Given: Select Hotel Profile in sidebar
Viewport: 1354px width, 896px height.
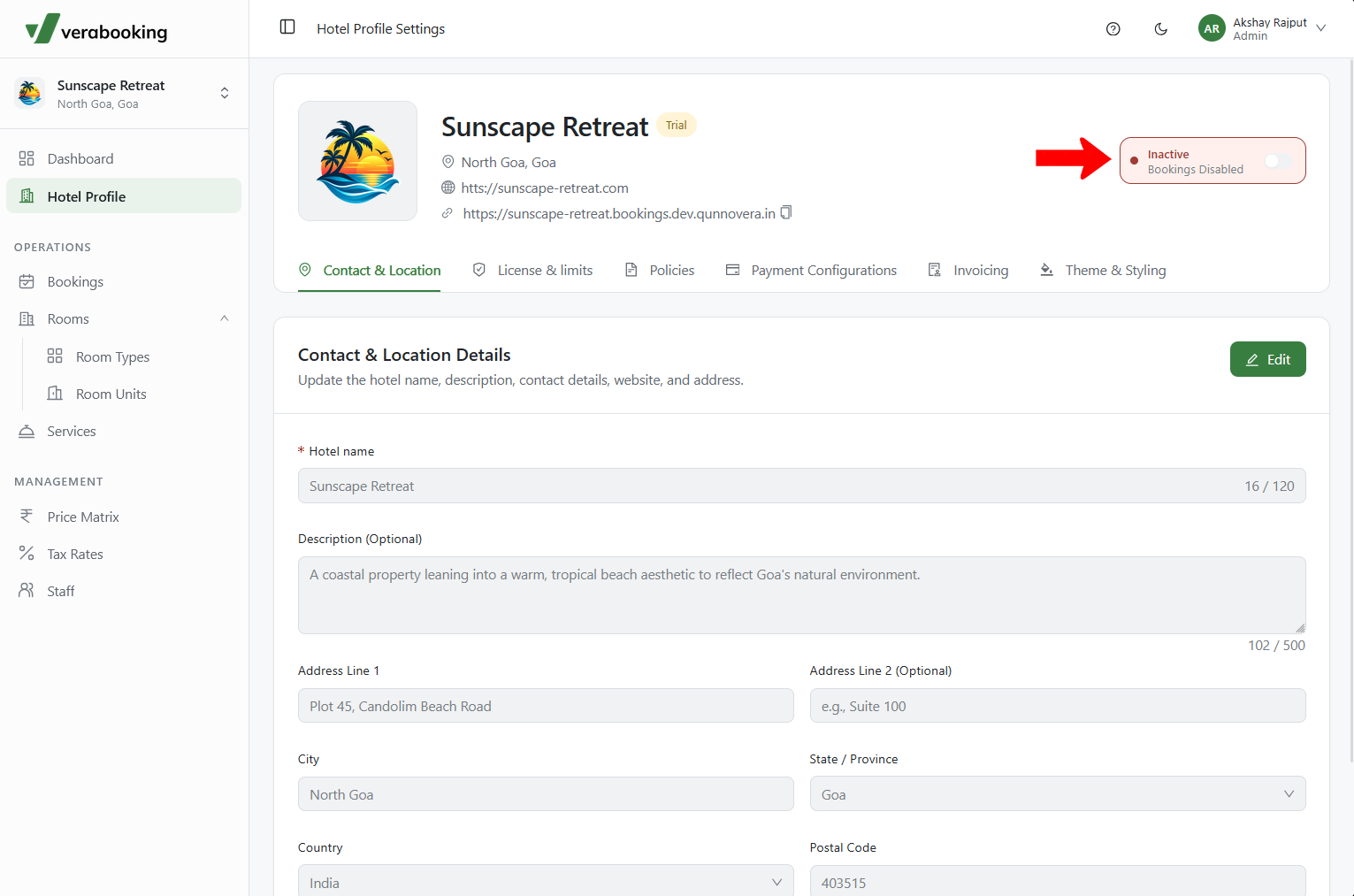Looking at the screenshot, I should (124, 195).
